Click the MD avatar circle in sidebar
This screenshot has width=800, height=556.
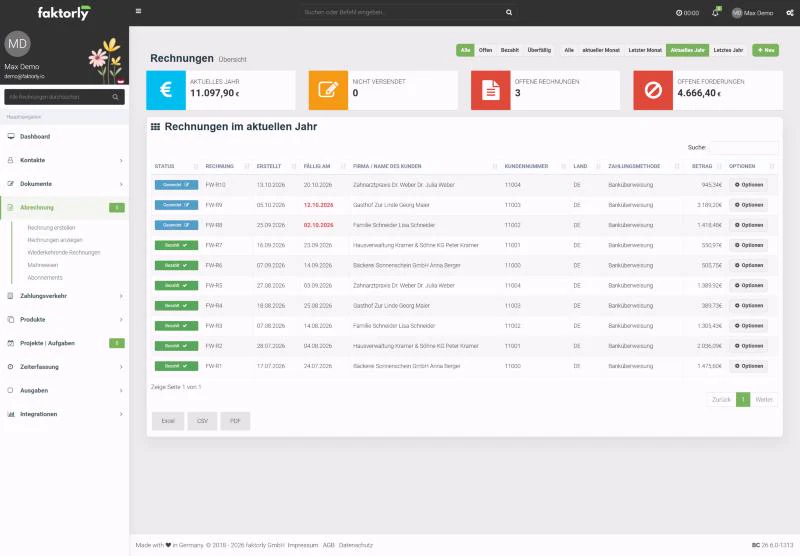click(17, 44)
